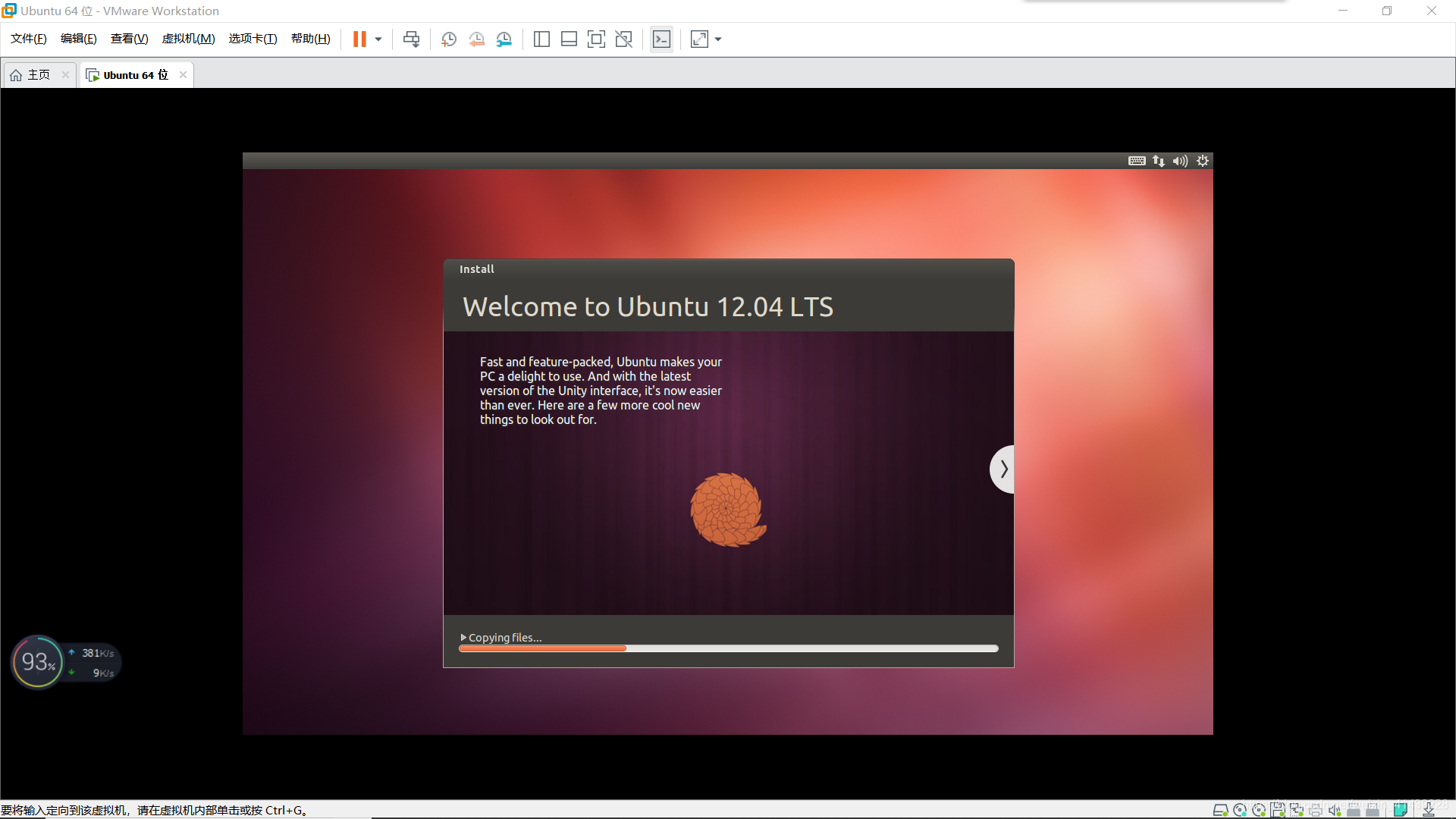
Task: Open the Ubuntu system settings gear menu
Action: point(1203,161)
